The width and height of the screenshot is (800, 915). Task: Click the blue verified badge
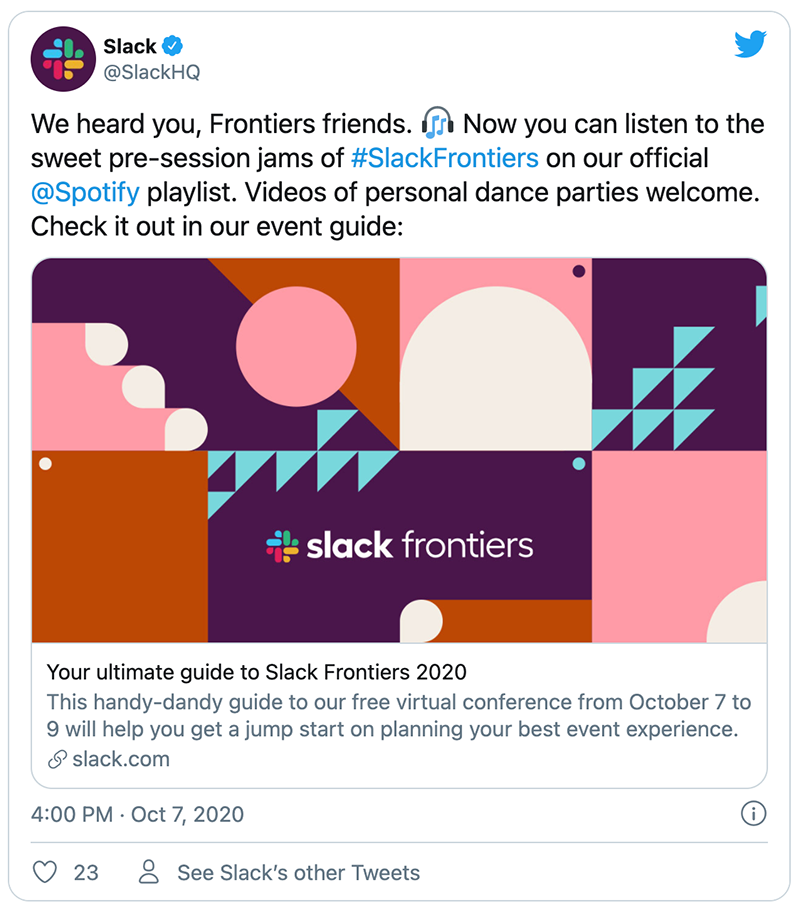[172, 46]
